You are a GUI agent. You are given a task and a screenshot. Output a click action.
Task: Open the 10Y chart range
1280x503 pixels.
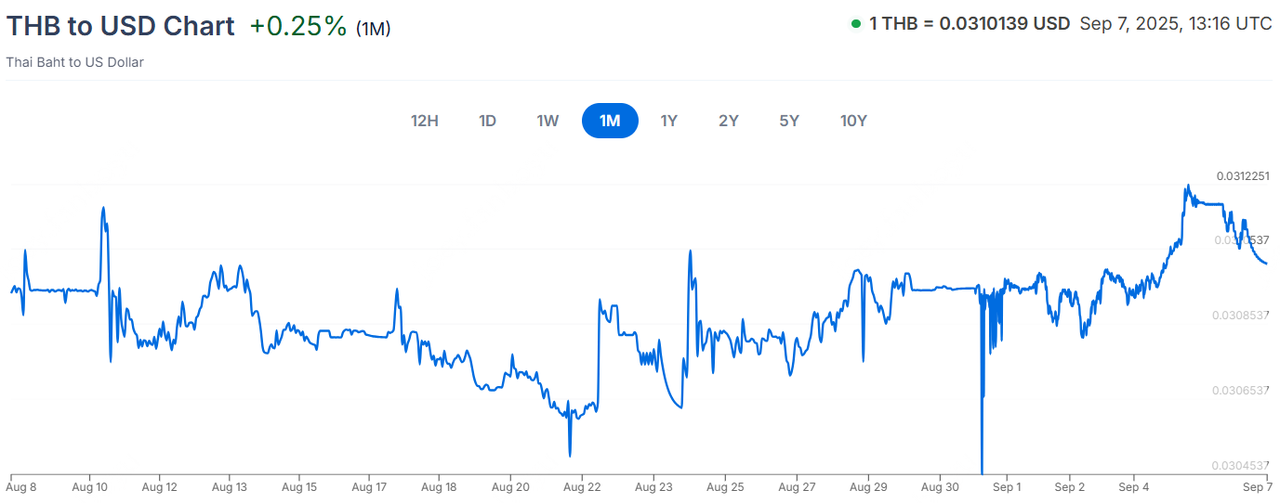[x=853, y=121]
